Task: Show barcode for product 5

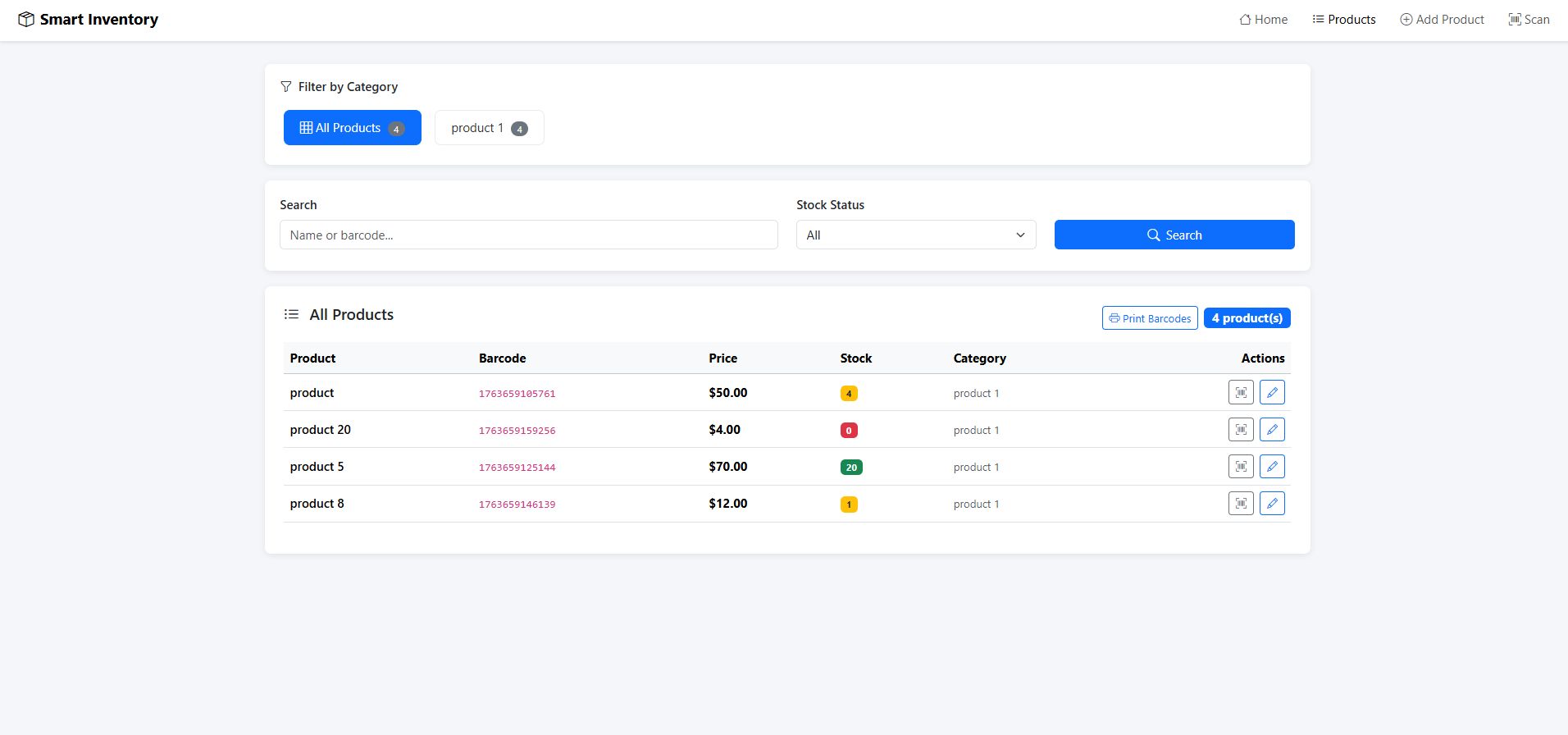Action: (1241, 467)
